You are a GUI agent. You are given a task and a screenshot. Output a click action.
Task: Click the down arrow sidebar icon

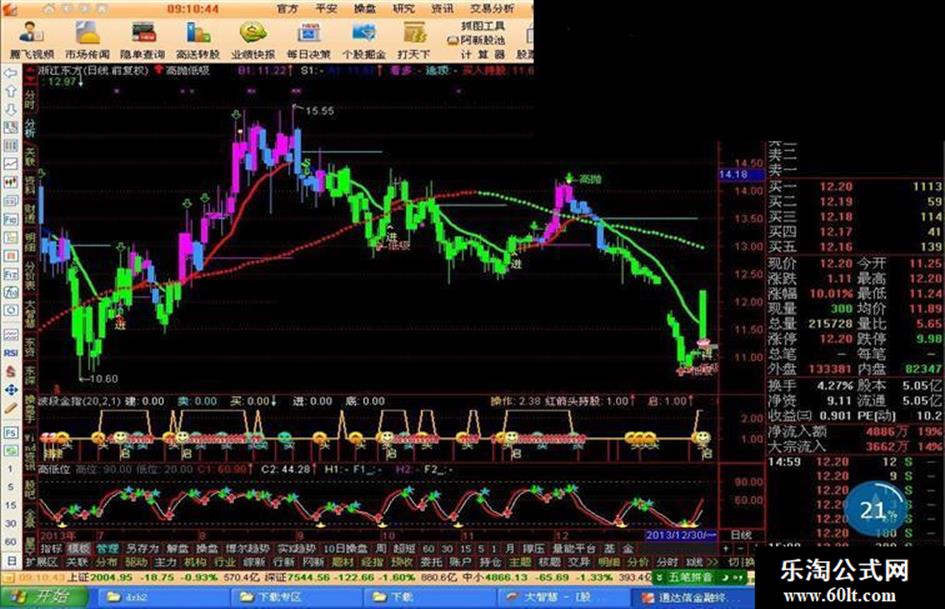(x=11, y=109)
